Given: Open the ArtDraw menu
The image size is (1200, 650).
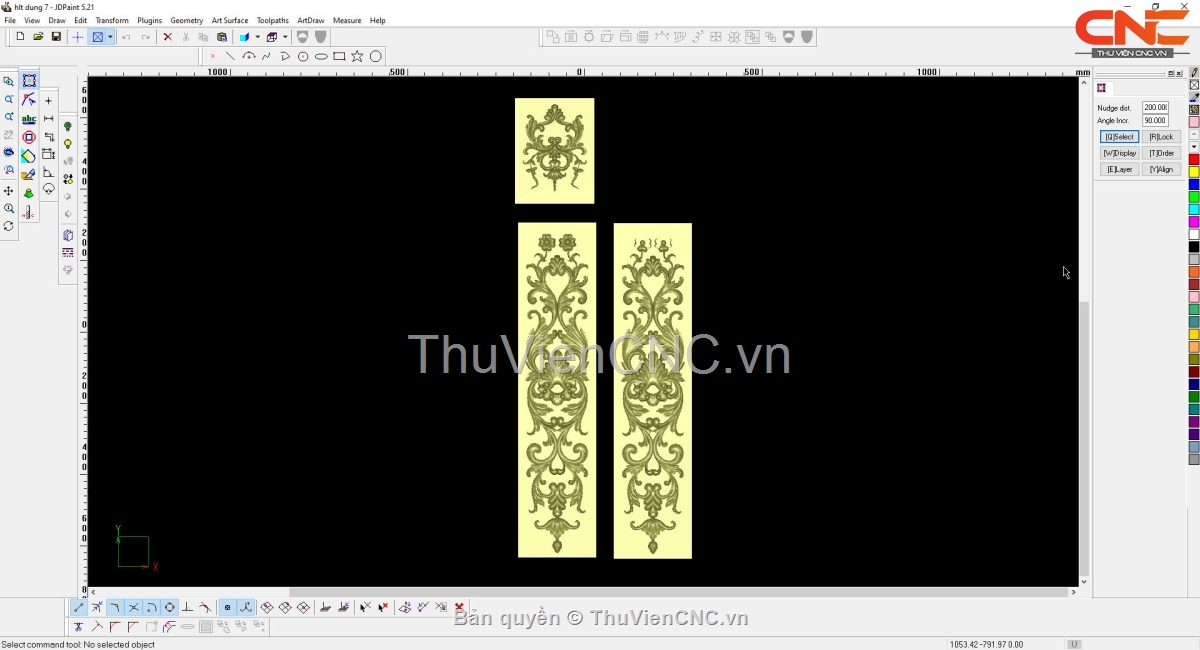Looking at the screenshot, I should coord(311,20).
